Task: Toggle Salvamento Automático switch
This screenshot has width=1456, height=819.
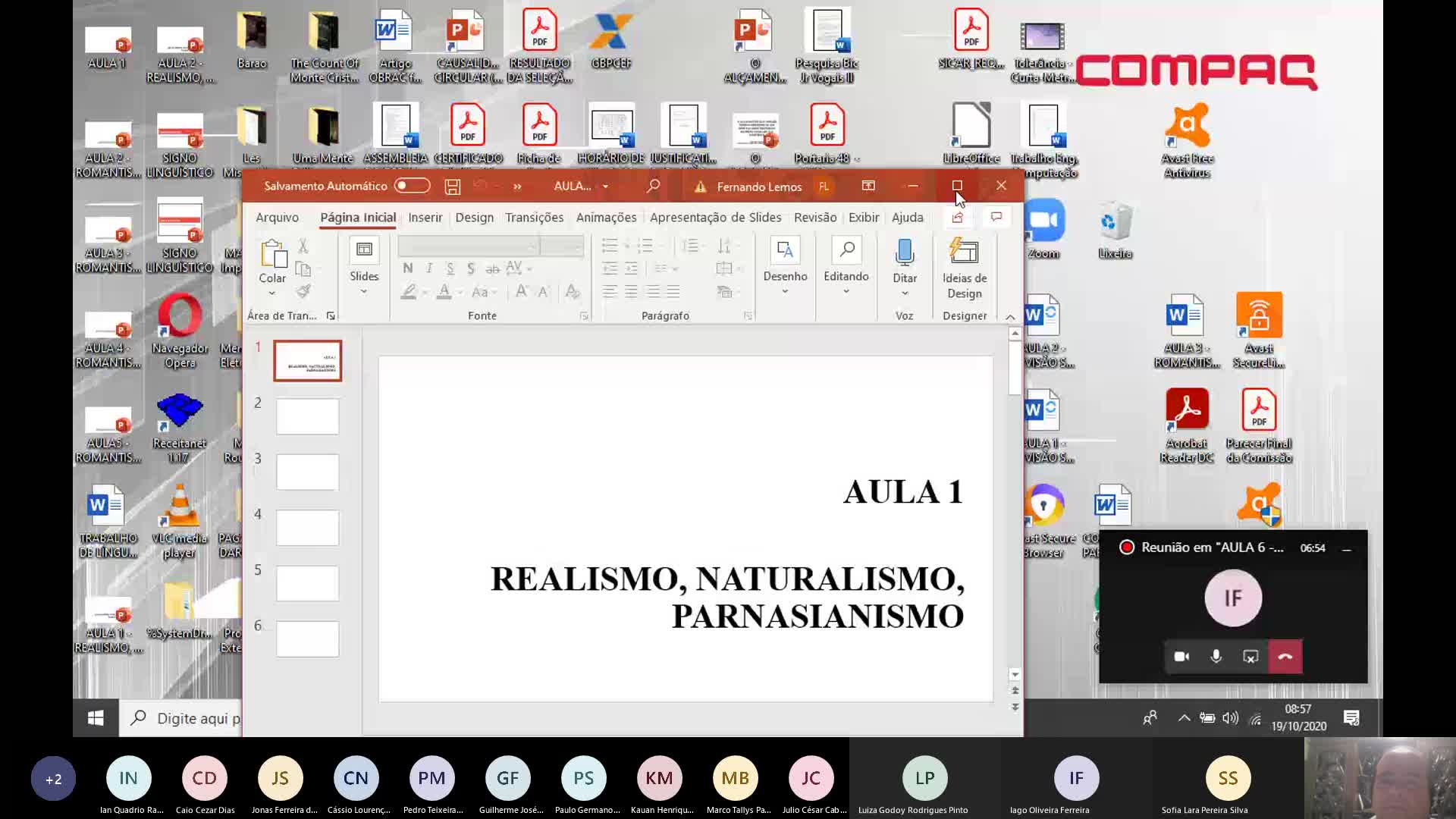Action: click(412, 186)
